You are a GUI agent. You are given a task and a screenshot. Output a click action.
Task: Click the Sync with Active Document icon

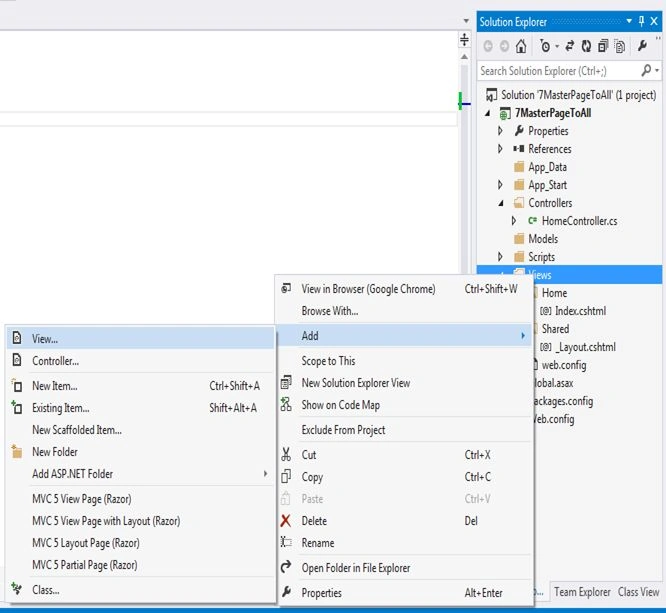tap(570, 46)
